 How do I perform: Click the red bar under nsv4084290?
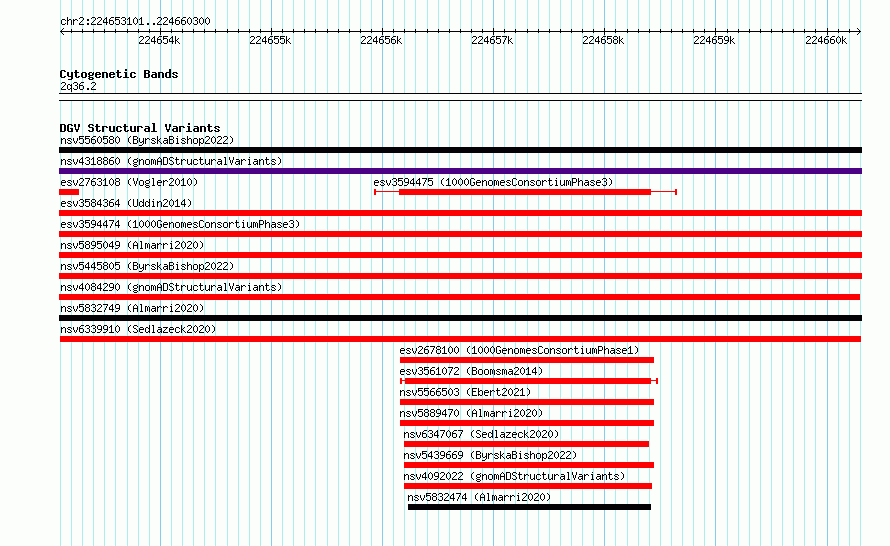coord(460,297)
